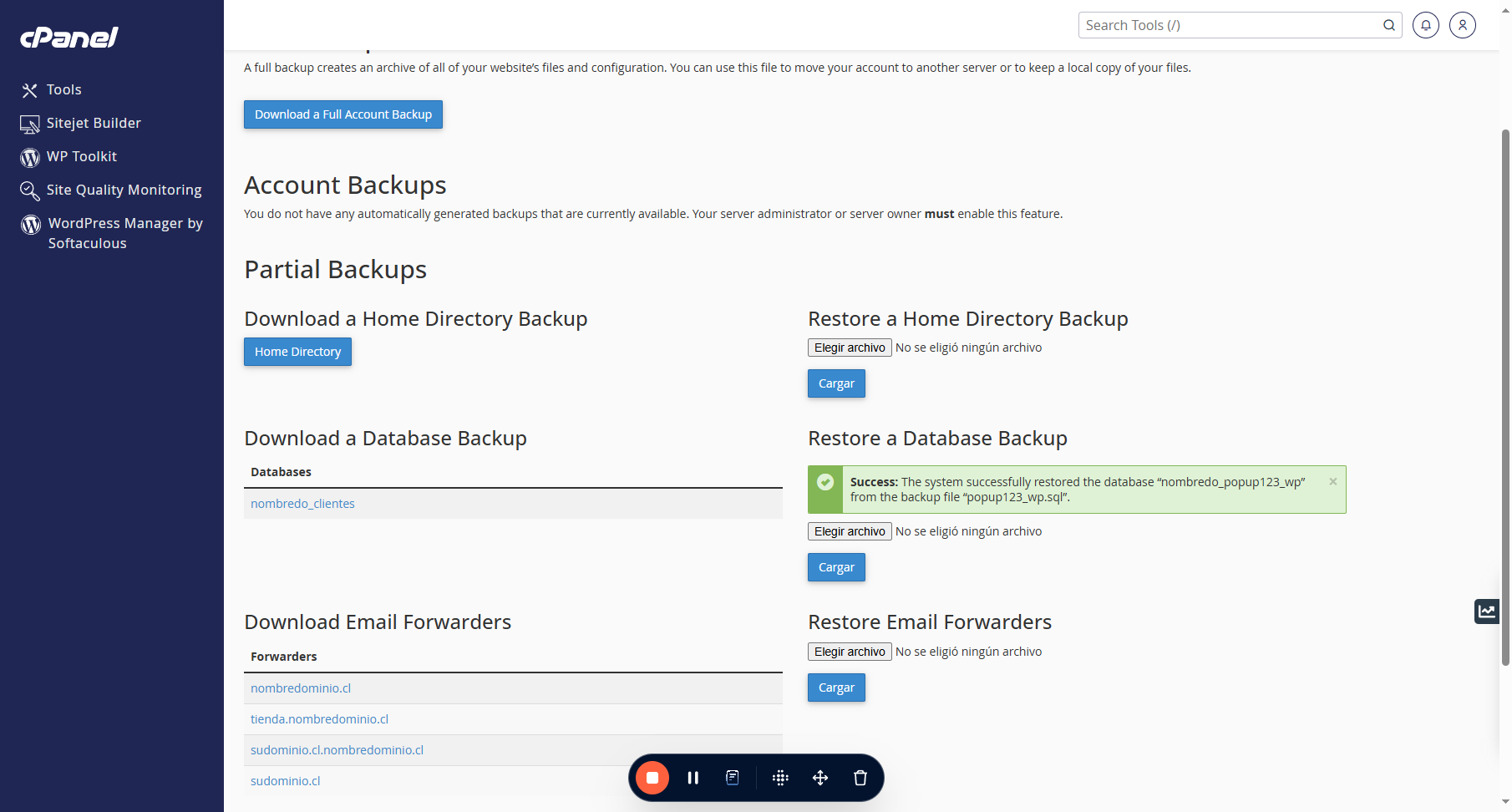This screenshot has width=1512, height=812.
Task: Delete the recording with trash icon
Action: (x=860, y=778)
